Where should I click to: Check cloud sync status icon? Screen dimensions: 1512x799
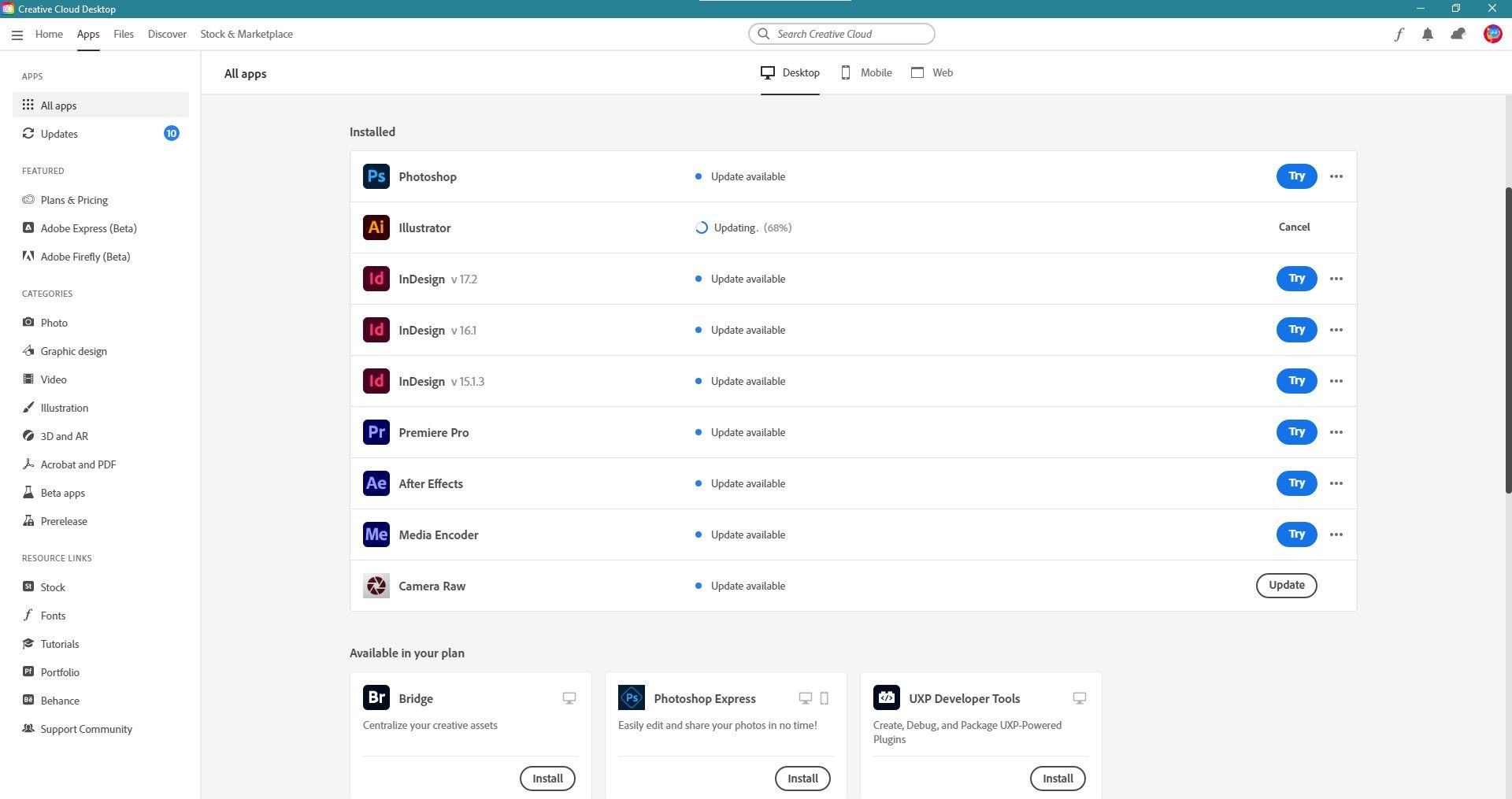[x=1458, y=34]
